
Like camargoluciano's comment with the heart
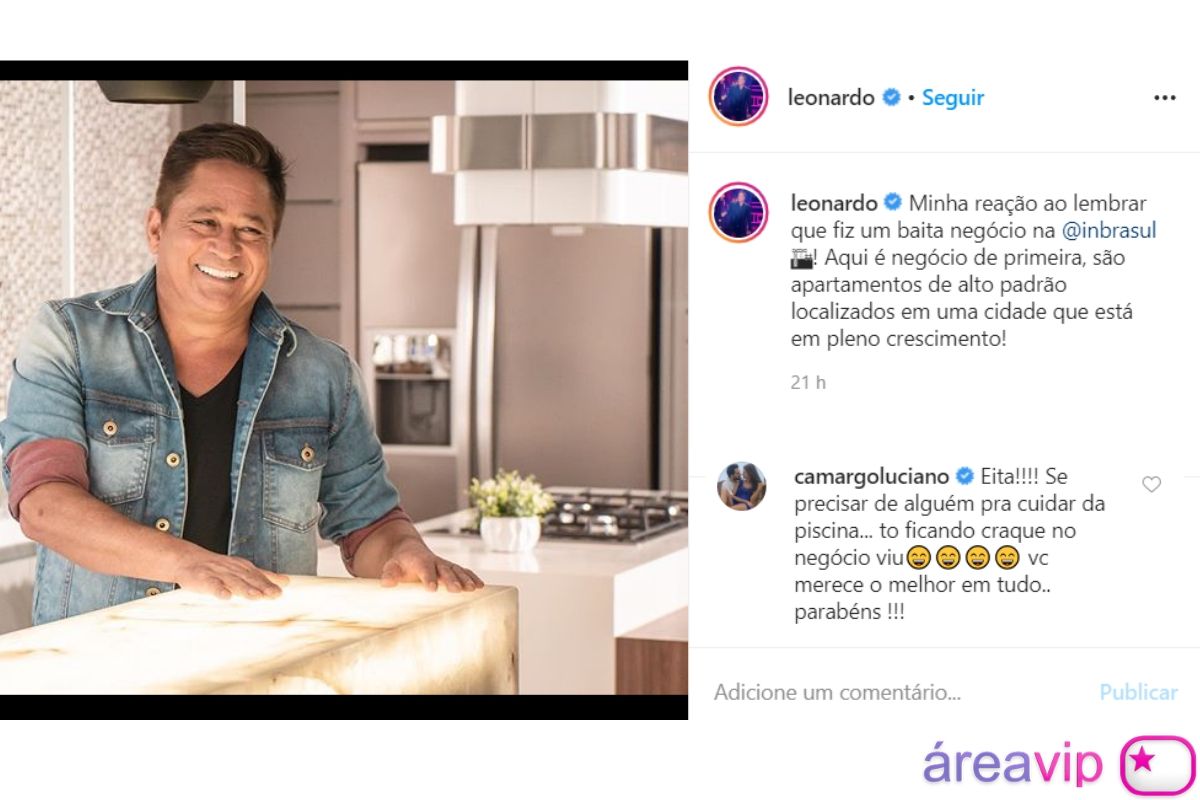click(x=1152, y=484)
